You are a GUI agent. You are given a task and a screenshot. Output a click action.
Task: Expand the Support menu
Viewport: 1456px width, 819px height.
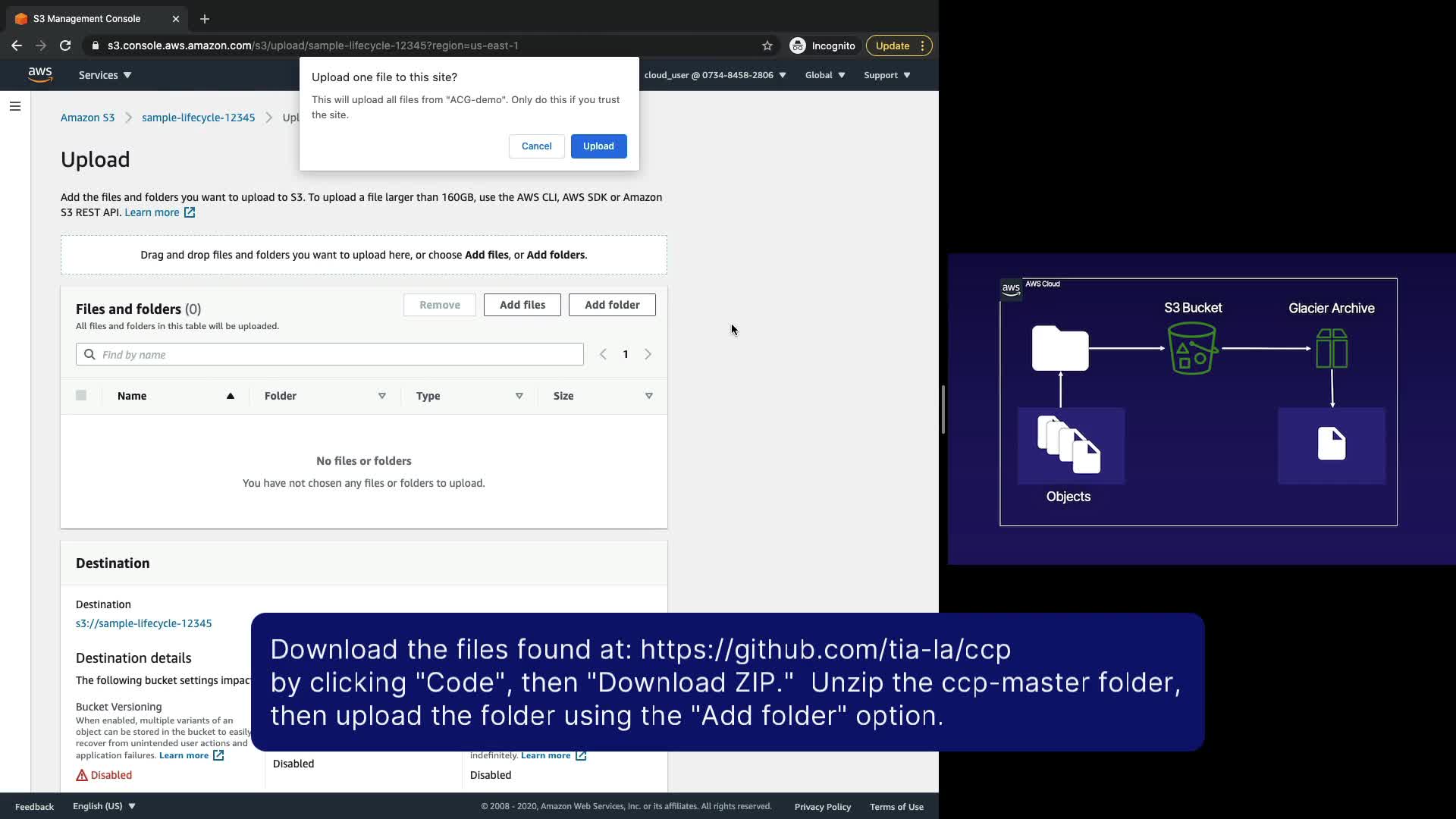tap(886, 75)
